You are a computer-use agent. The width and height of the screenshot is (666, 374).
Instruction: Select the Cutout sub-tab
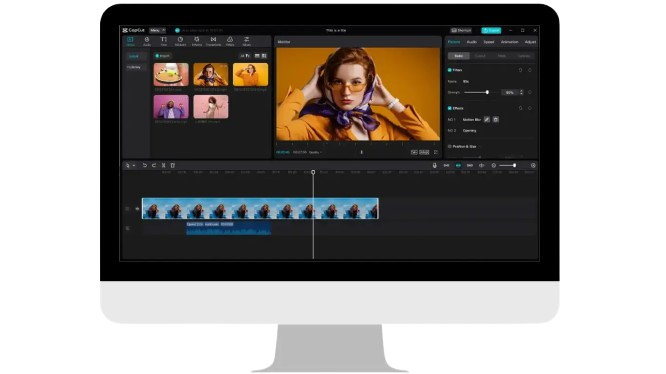point(480,56)
